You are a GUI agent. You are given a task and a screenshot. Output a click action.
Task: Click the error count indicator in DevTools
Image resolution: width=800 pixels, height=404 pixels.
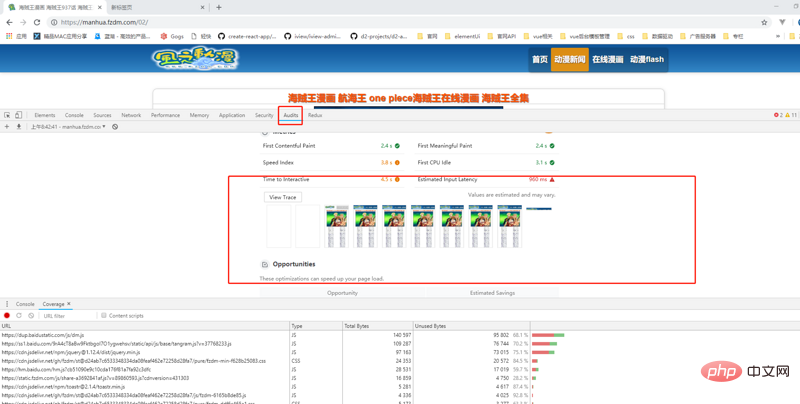[778, 115]
